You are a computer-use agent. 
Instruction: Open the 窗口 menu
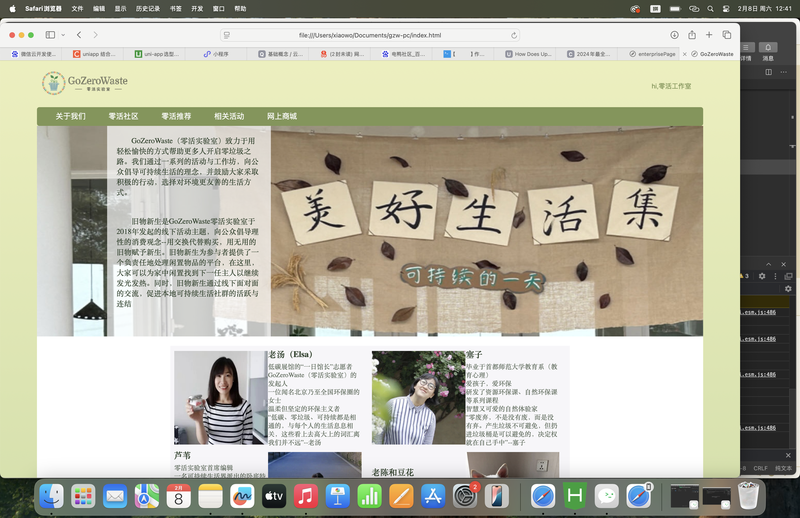click(218, 8)
